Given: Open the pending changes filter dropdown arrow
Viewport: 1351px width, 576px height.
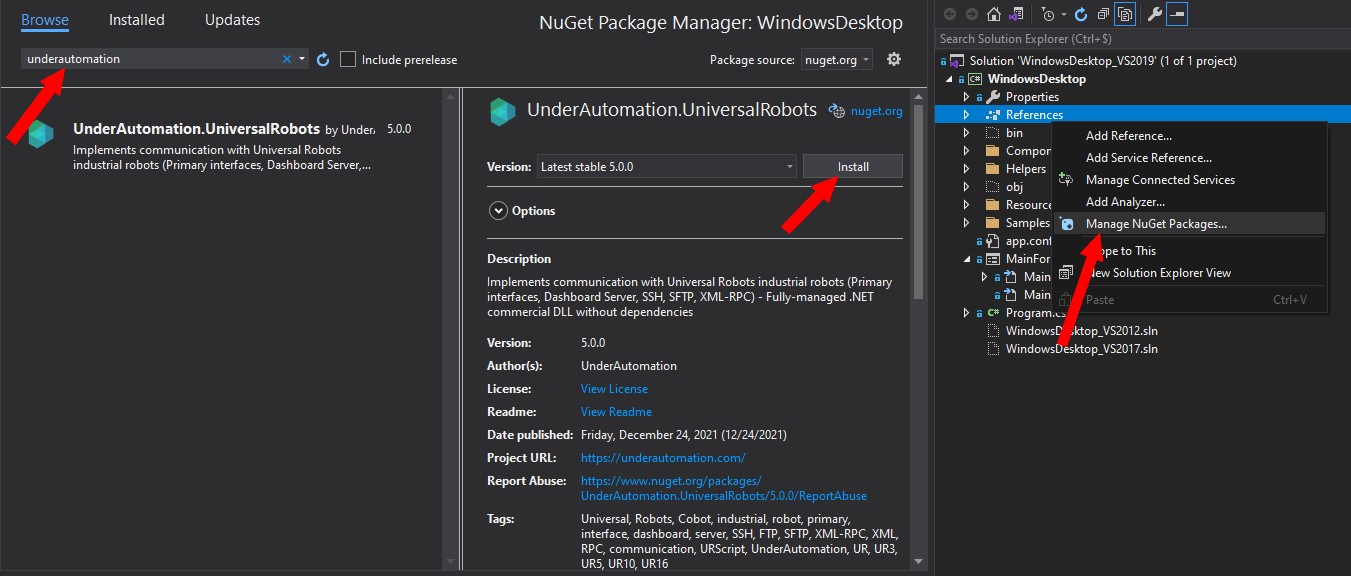Looking at the screenshot, I should coord(1062,15).
